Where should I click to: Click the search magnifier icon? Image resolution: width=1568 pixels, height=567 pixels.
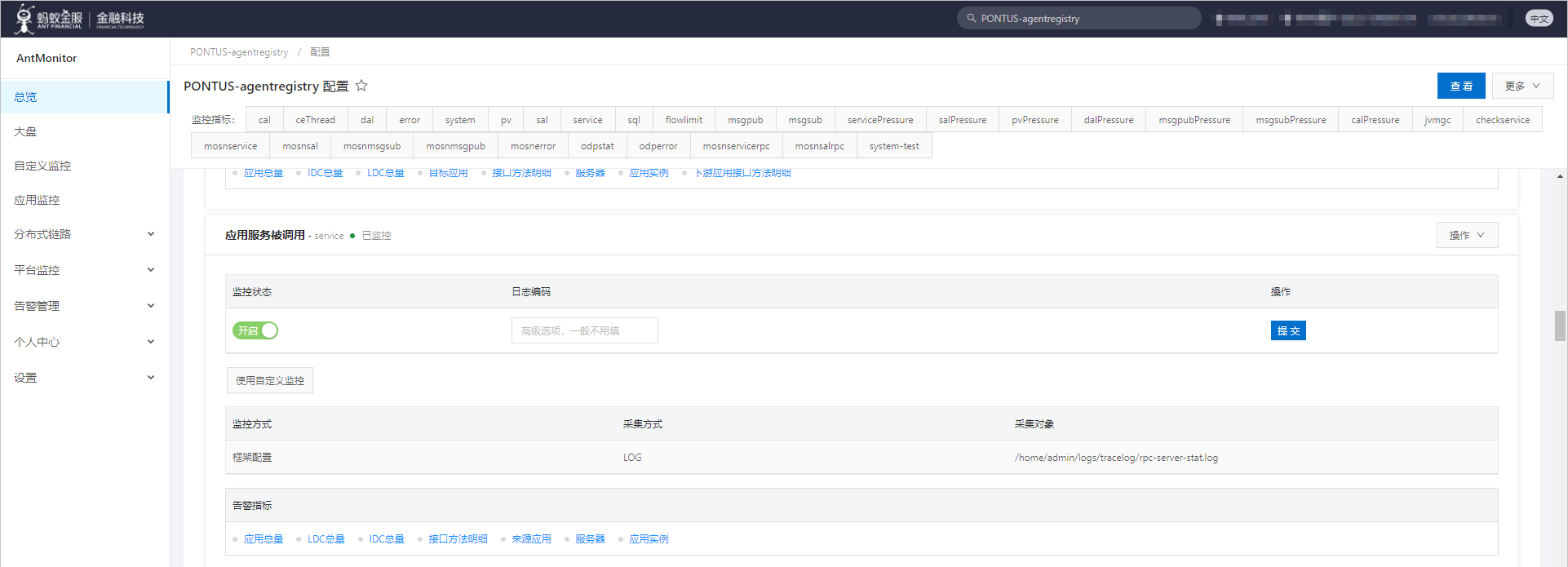[971, 18]
